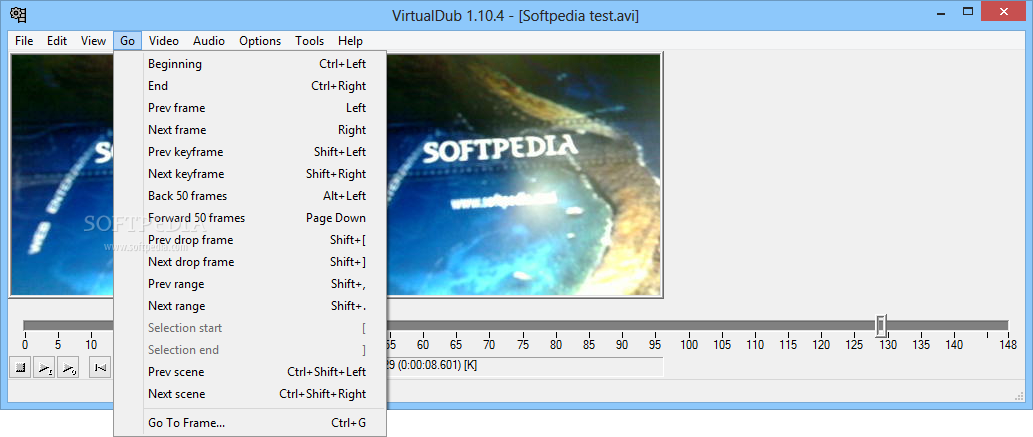
Task: Select Prev frame menu entry
Action: (250, 108)
